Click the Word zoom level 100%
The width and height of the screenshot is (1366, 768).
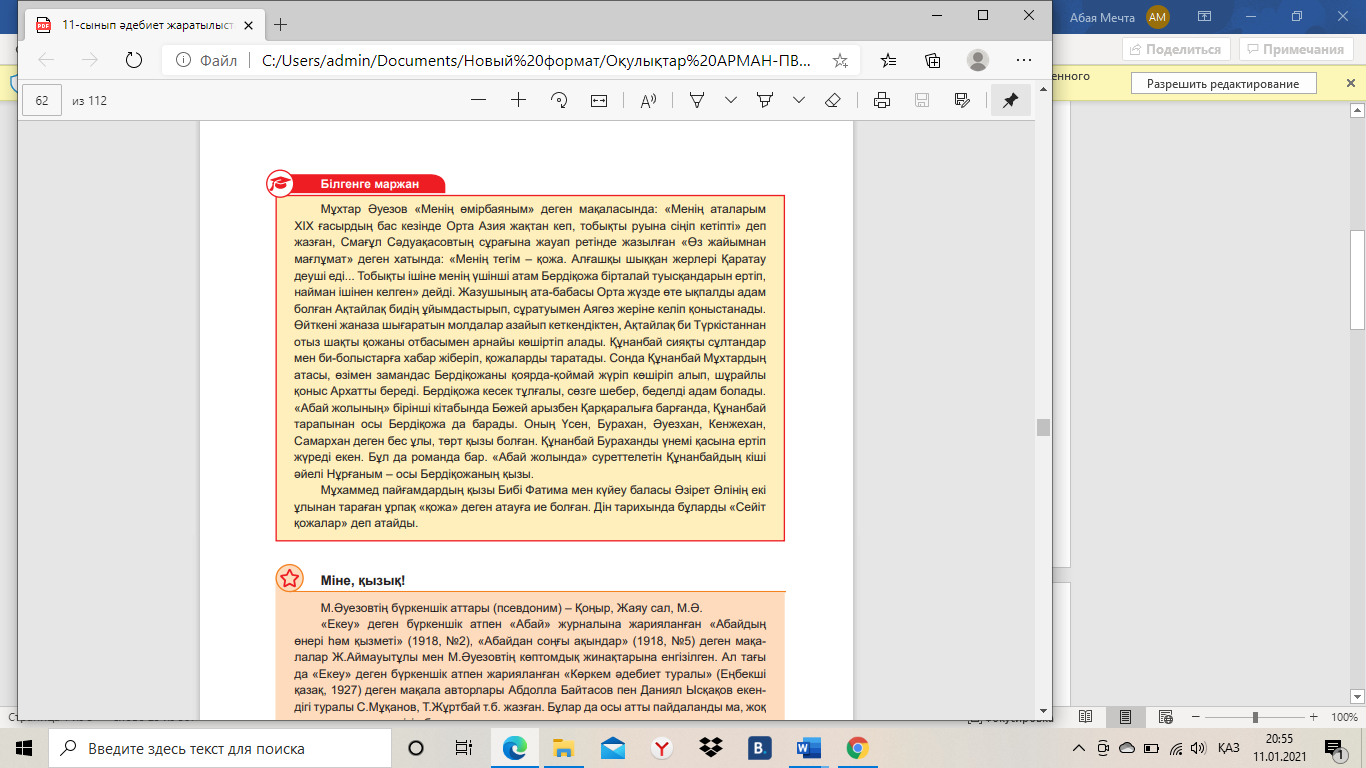click(1344, 717)
